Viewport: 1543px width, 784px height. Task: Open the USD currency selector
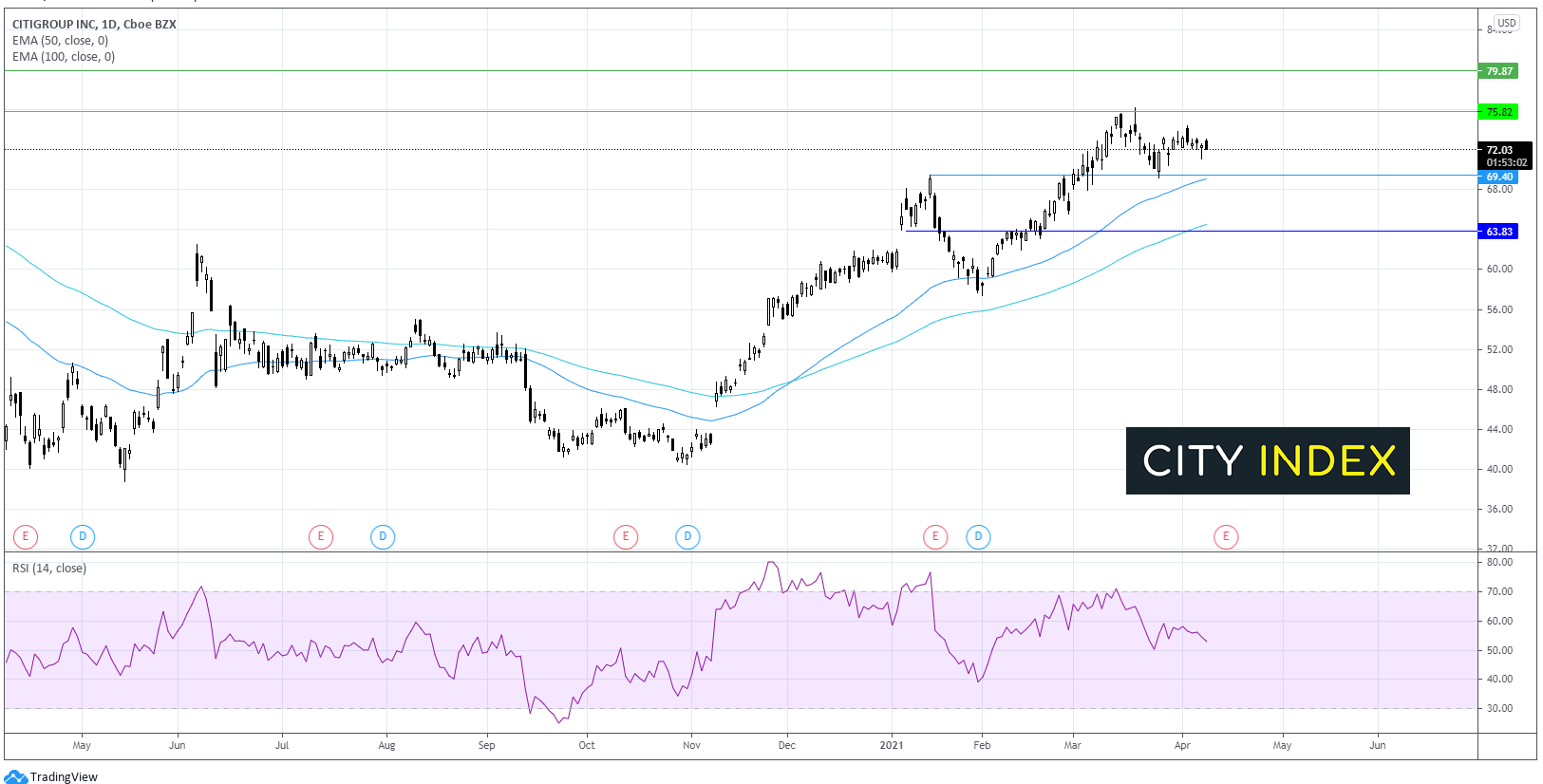(1506, 23)
